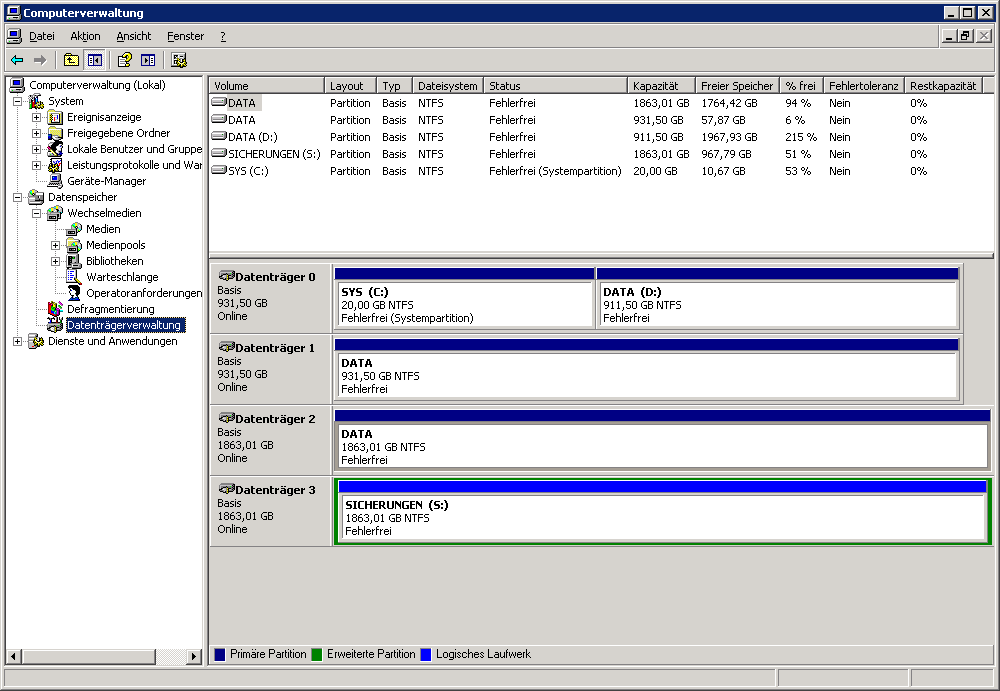Image resolution: width=1000 pixels, height=691 pixels.
Task: Toggle the console tree show/hide icon
Action: click(95, 60)
